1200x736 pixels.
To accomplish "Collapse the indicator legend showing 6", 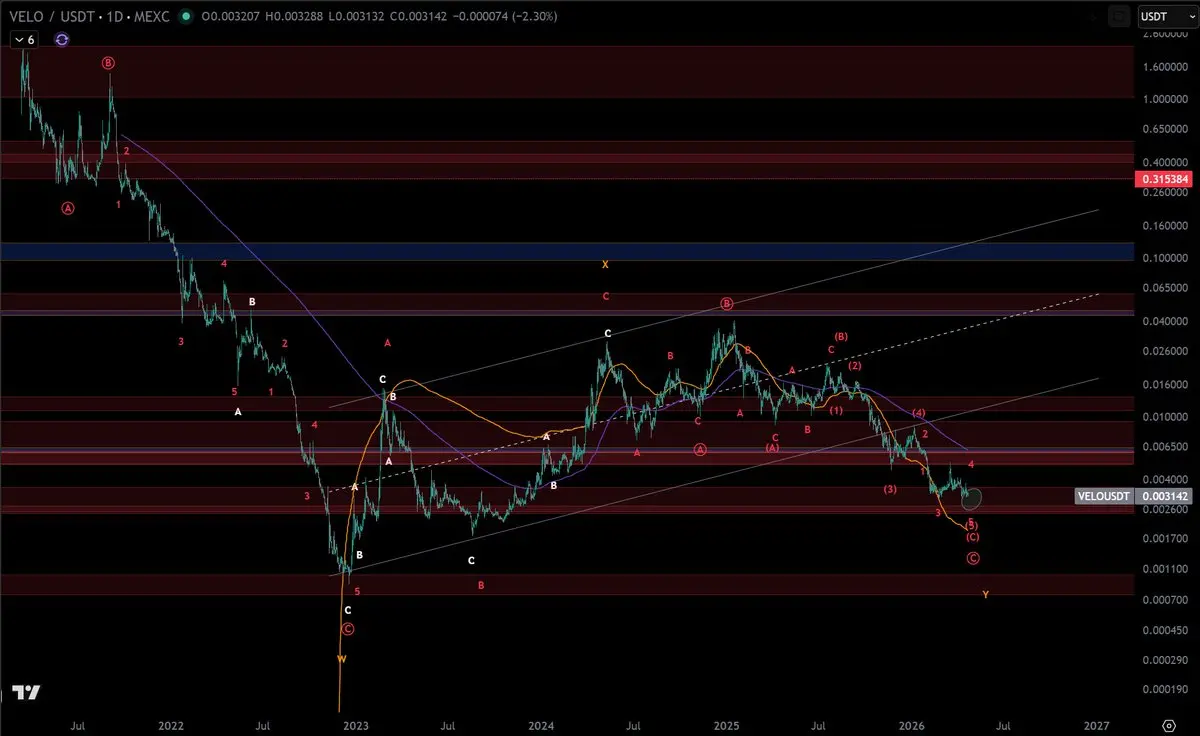I will [24, 39].
